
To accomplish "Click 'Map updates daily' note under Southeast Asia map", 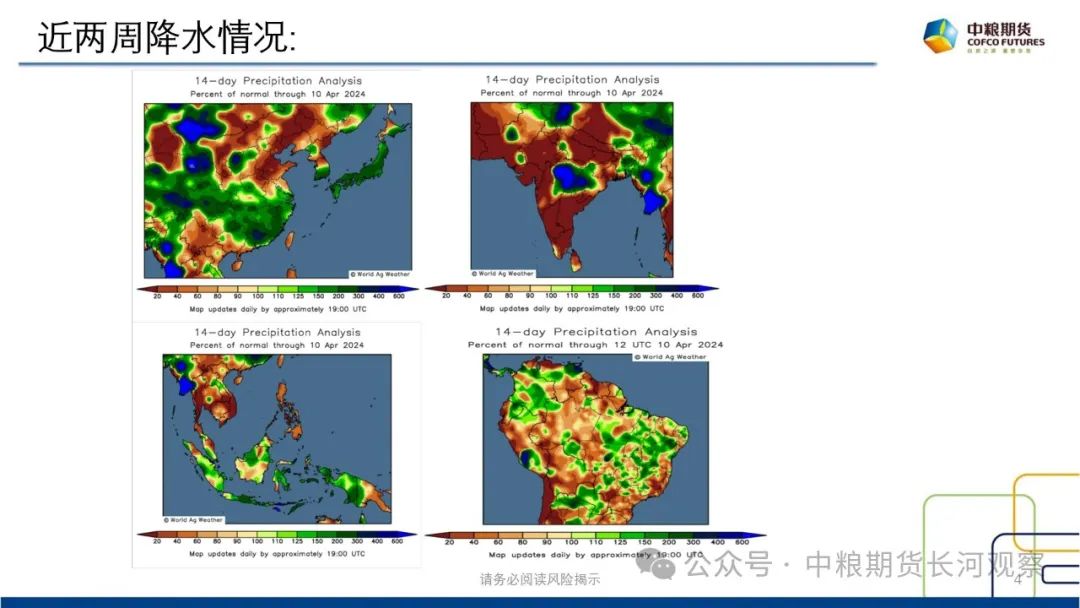I will point(277,554).
